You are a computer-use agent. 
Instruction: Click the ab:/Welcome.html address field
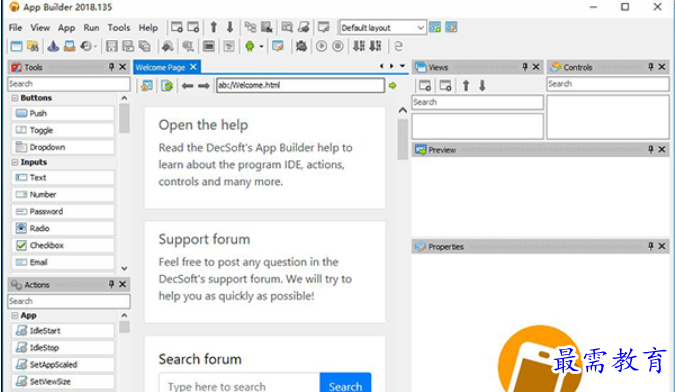(x=300, y=85)
